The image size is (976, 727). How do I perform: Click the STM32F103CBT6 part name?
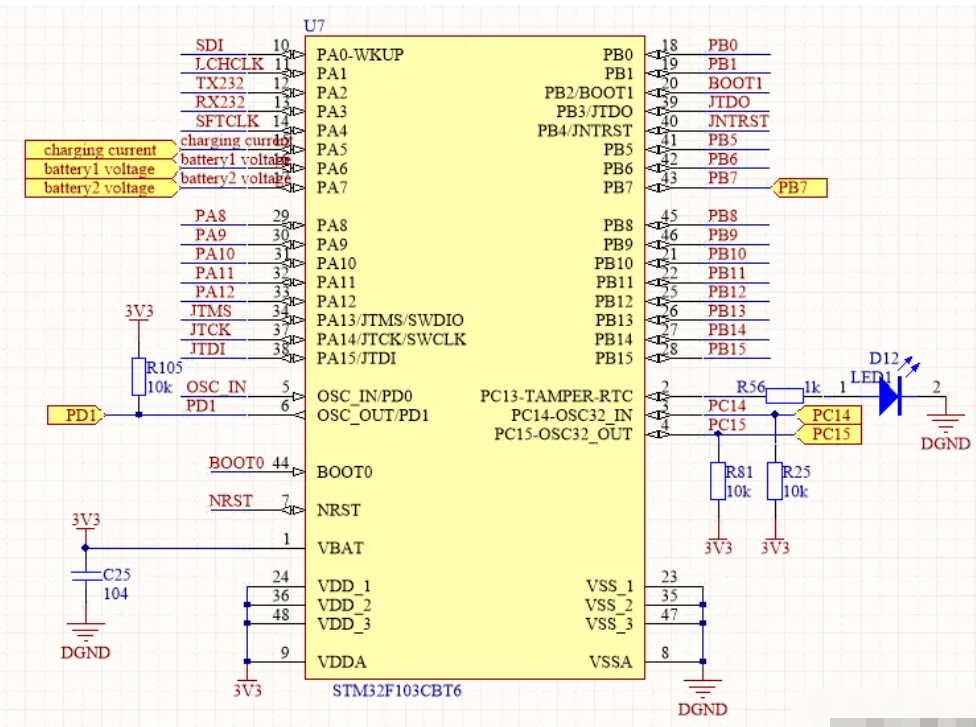pos(397,690)
